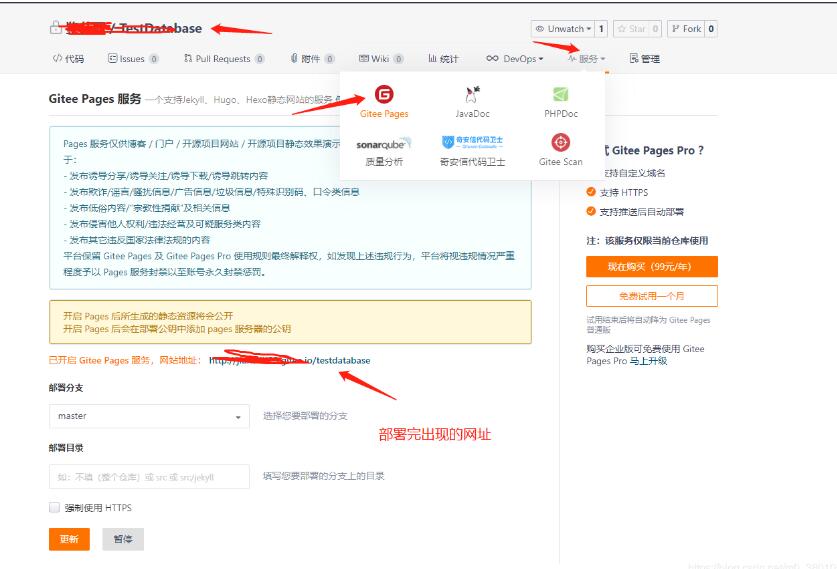
Task: Click the 选择您要部署的分支 hint text
Action: coord(305,416)
